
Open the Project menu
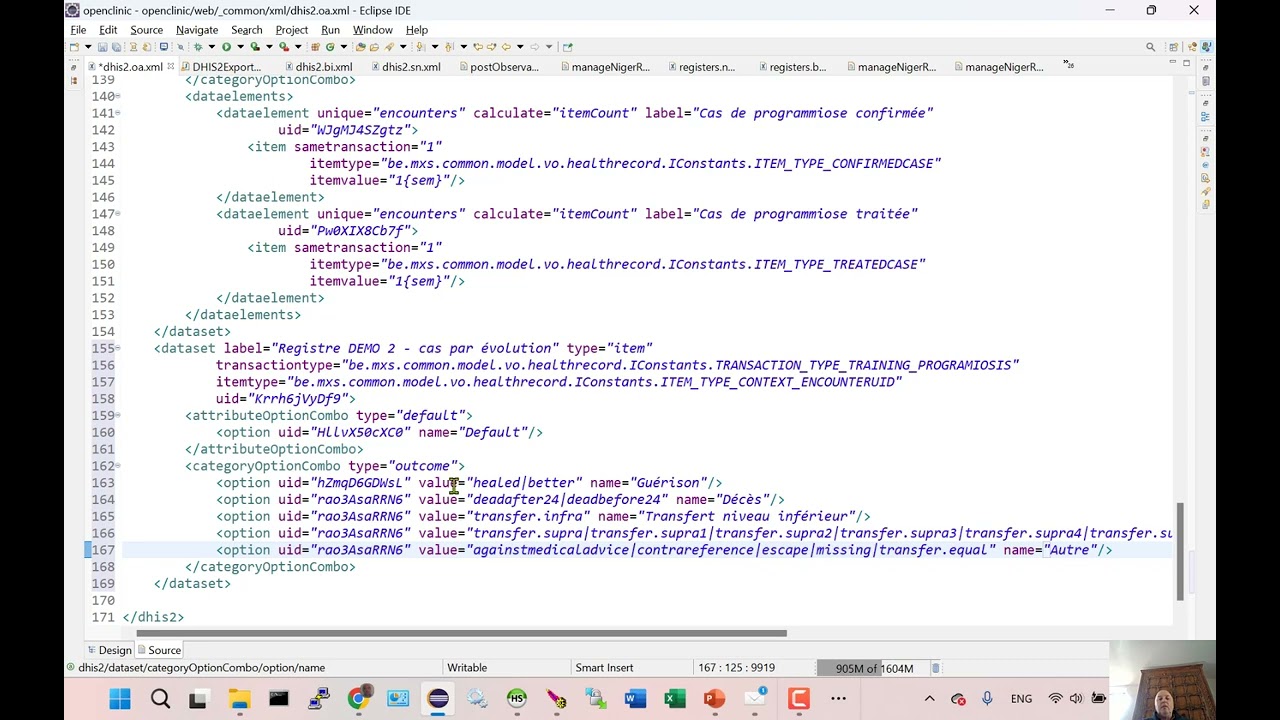point(292,30)
